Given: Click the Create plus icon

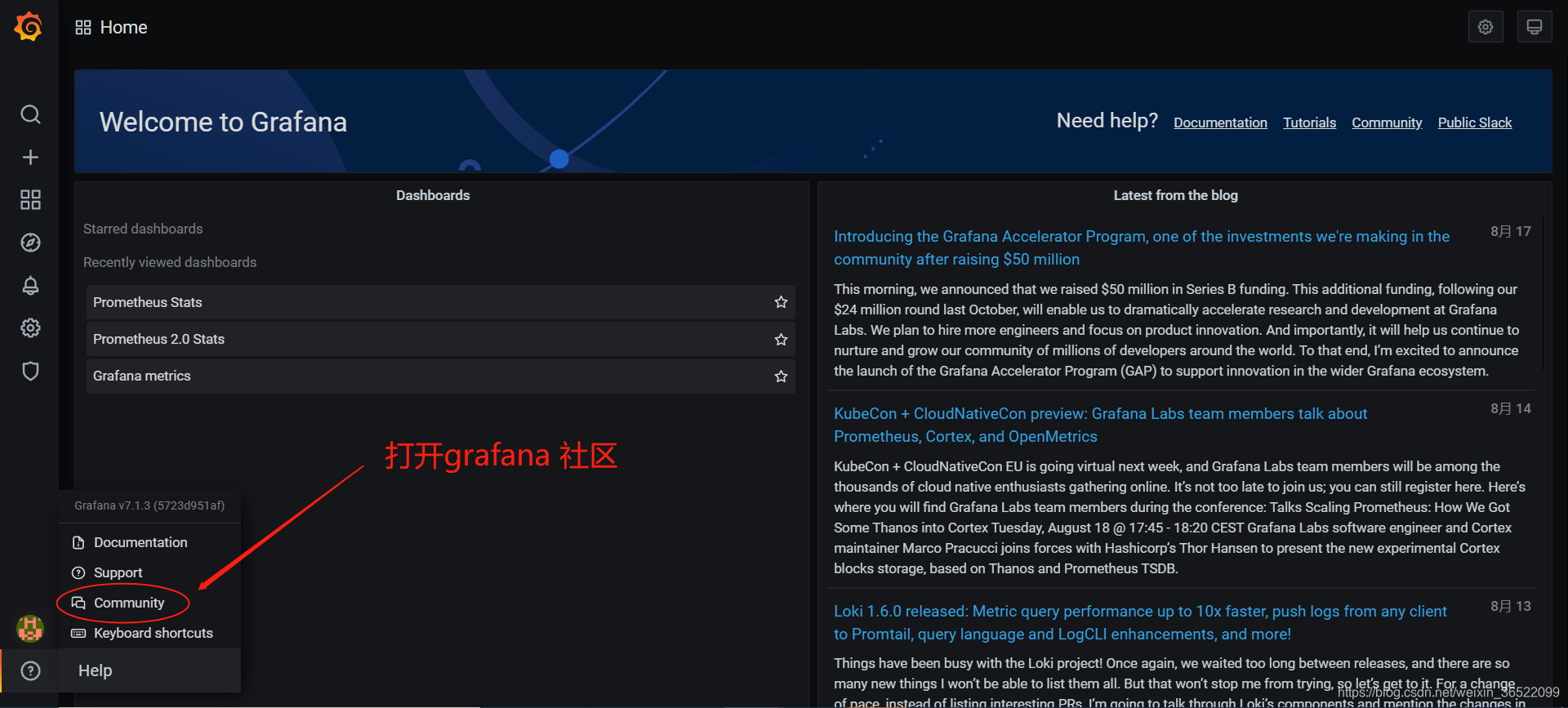Looking at the screenshot, I should coord(30,157).
